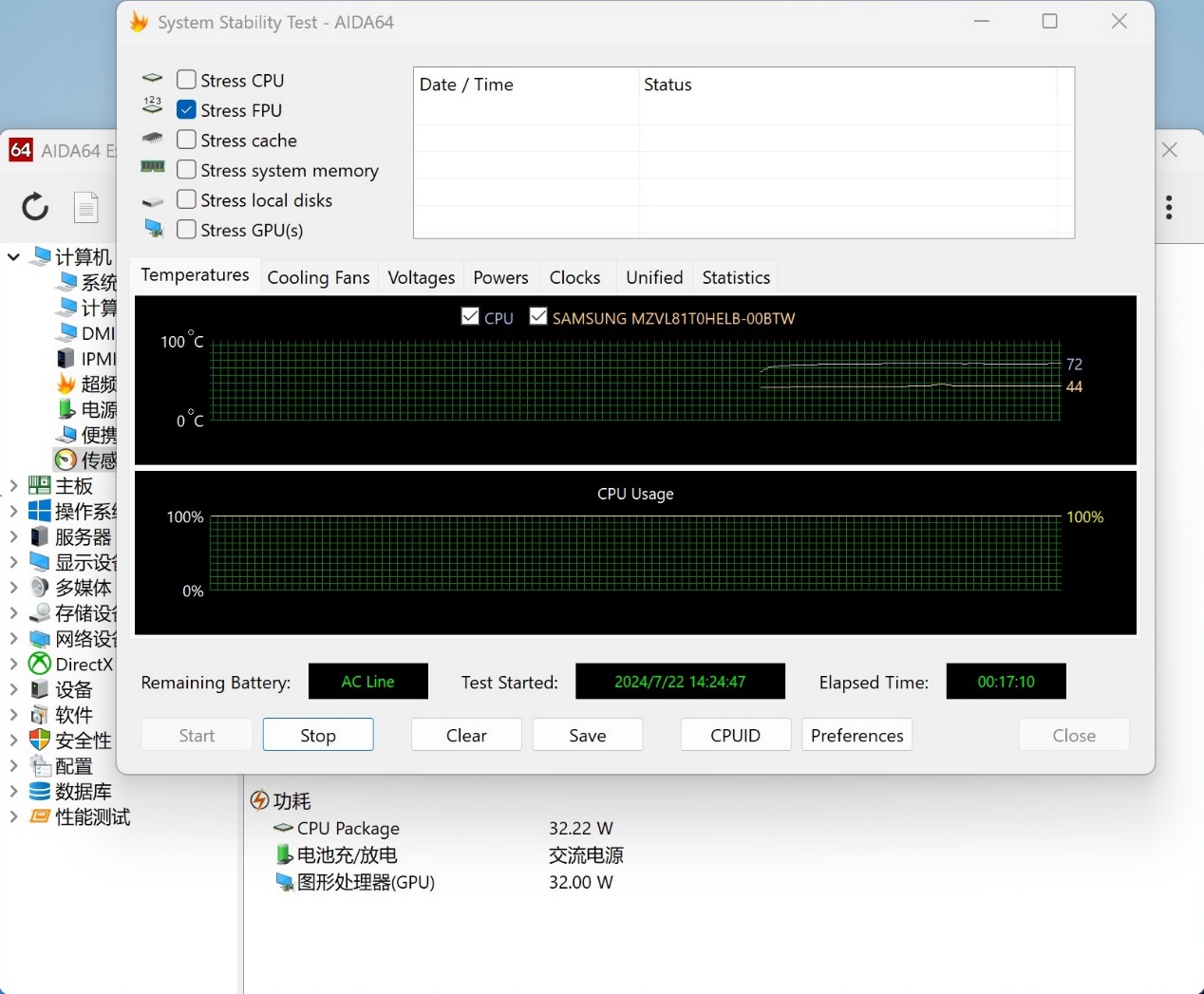1204x994 pixels.
Task: Click the red 64 AIDA64 logo icon
Action: point(21,150)
